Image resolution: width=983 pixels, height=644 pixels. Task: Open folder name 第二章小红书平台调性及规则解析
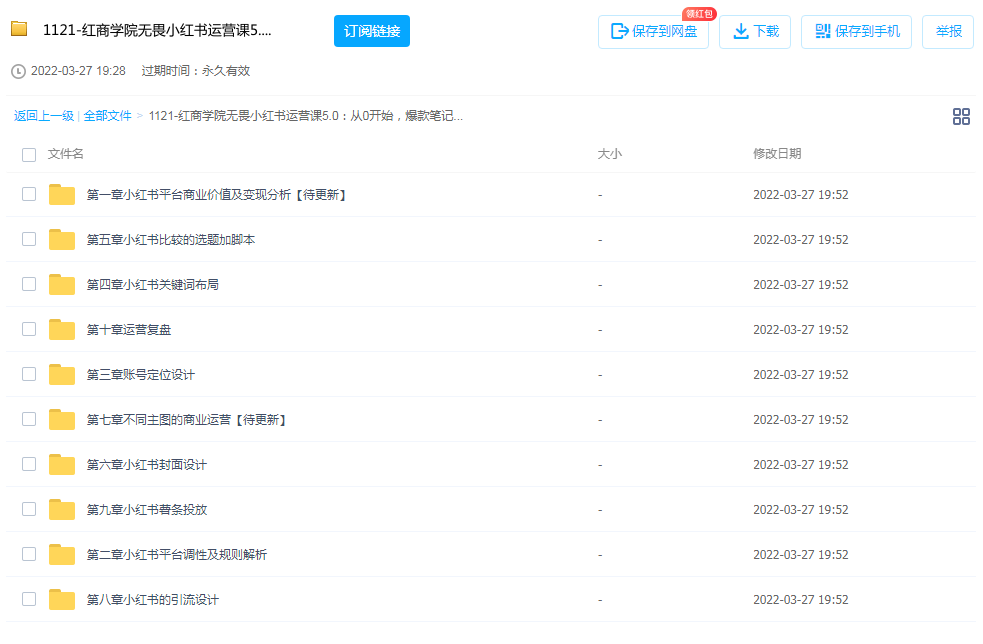tap(177, 555)
